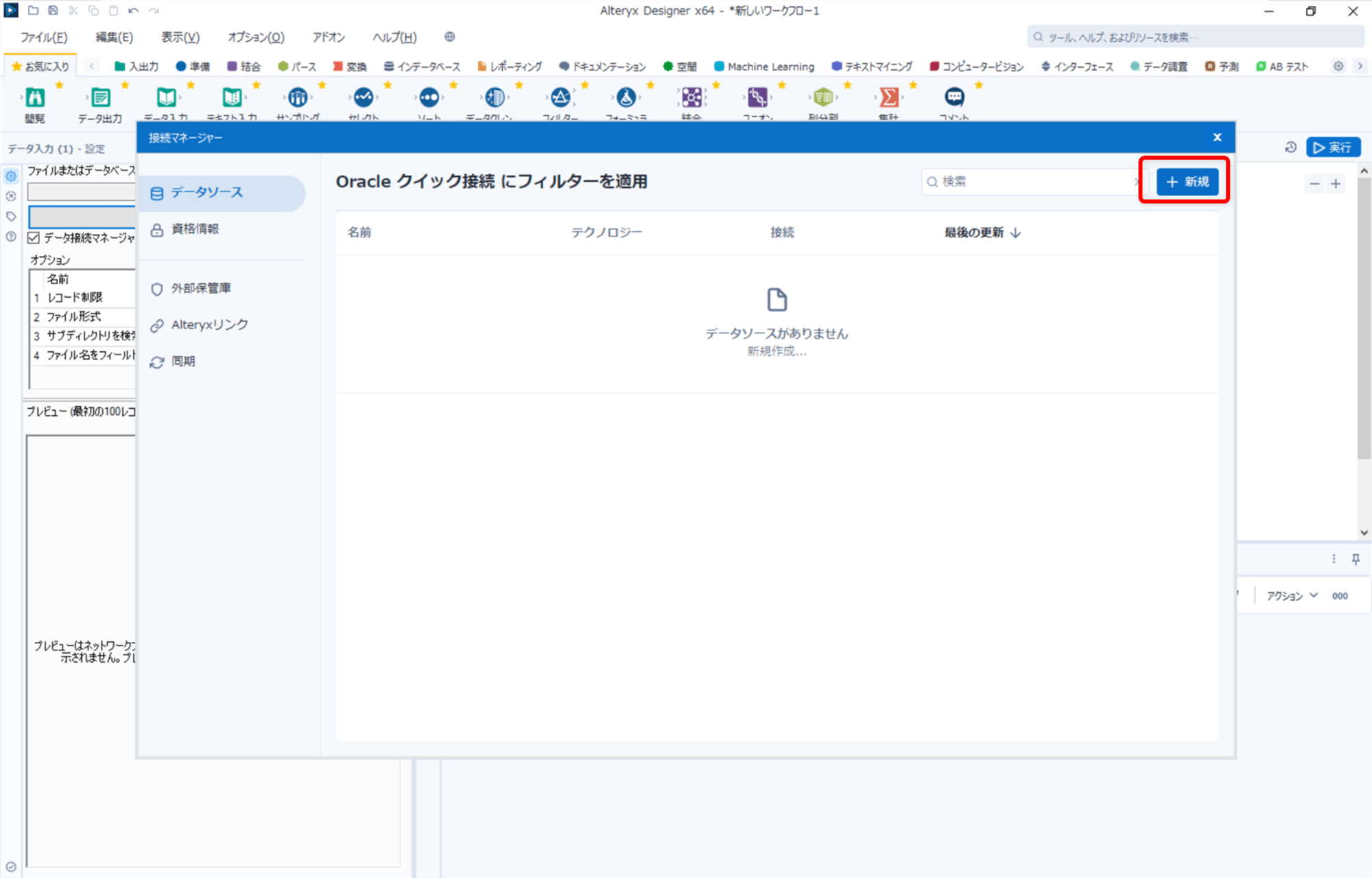1372x878 pixels.
Task: Zoom out canvas with minus button
Action: [x=1314, y=184]
